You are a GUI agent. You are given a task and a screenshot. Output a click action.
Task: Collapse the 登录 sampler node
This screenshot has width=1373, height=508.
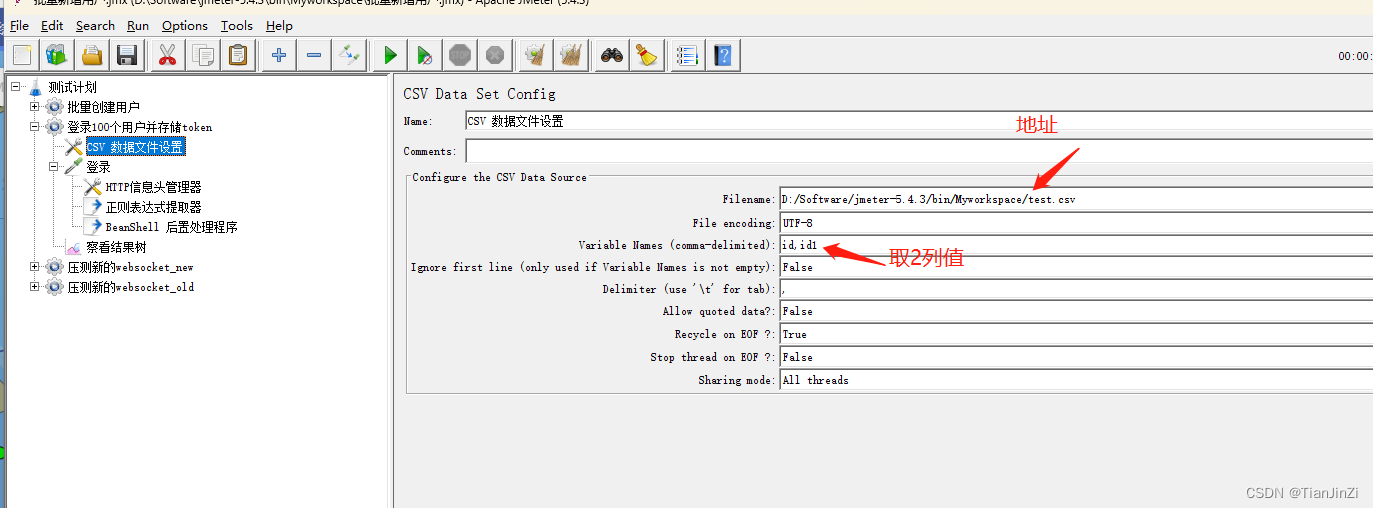54,167
